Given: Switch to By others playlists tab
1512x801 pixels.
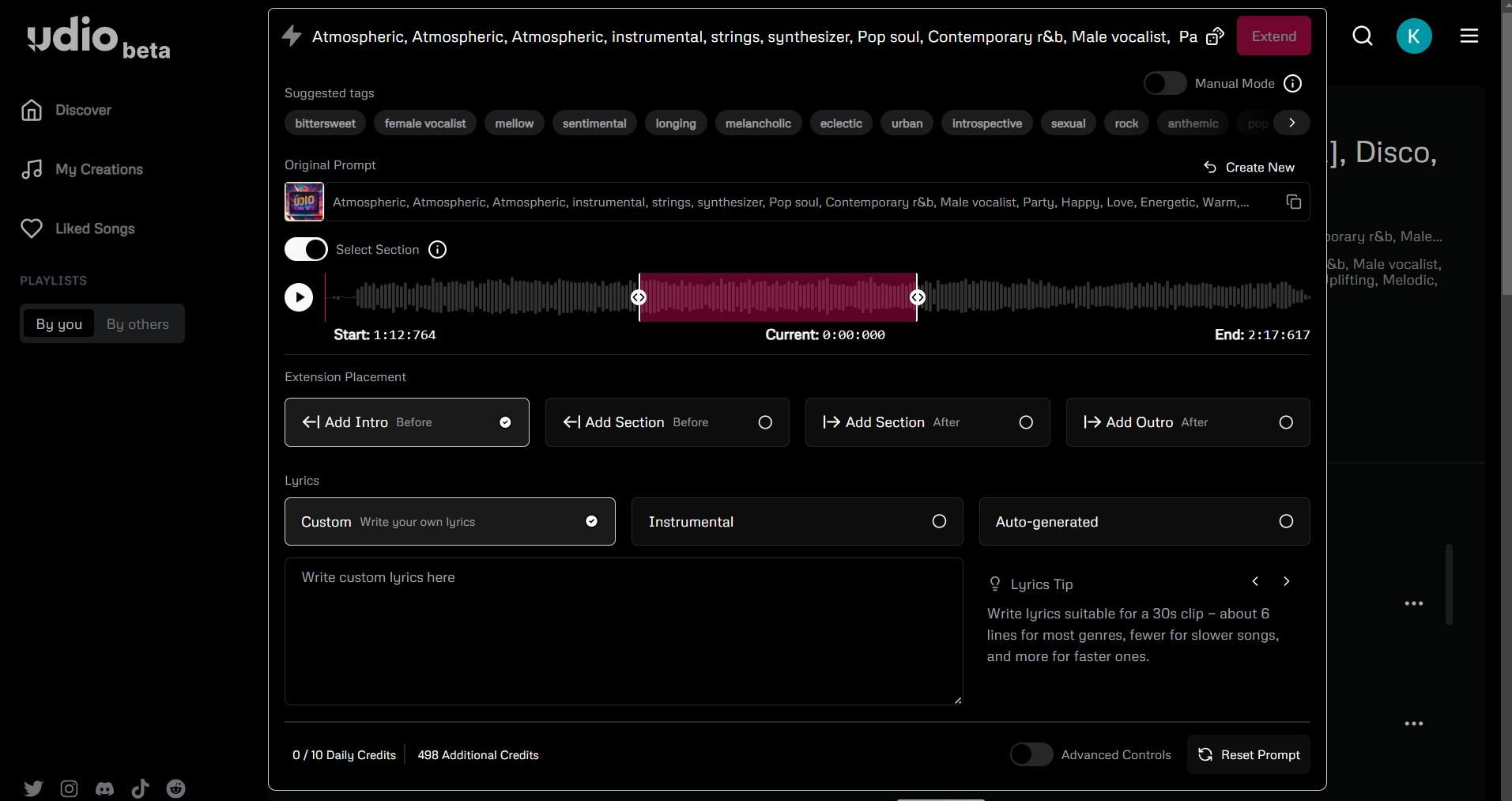Looking at the screenshot, I should coord(138,323).
